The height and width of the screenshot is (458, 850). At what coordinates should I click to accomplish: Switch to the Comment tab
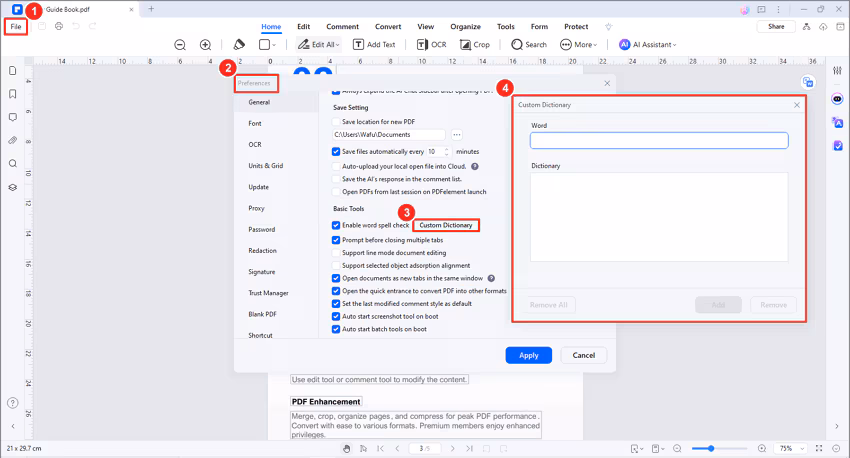click(x=342, y=27)
